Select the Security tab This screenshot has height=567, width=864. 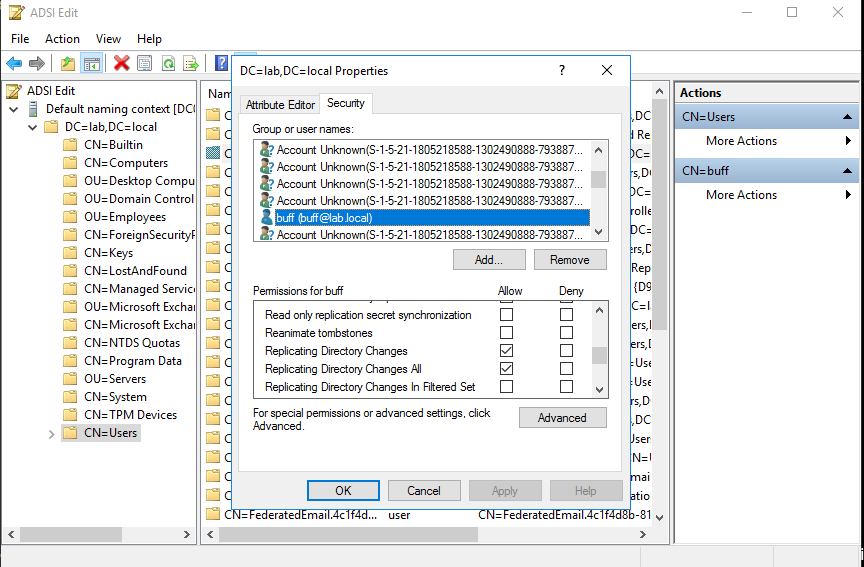click(345, 103)
